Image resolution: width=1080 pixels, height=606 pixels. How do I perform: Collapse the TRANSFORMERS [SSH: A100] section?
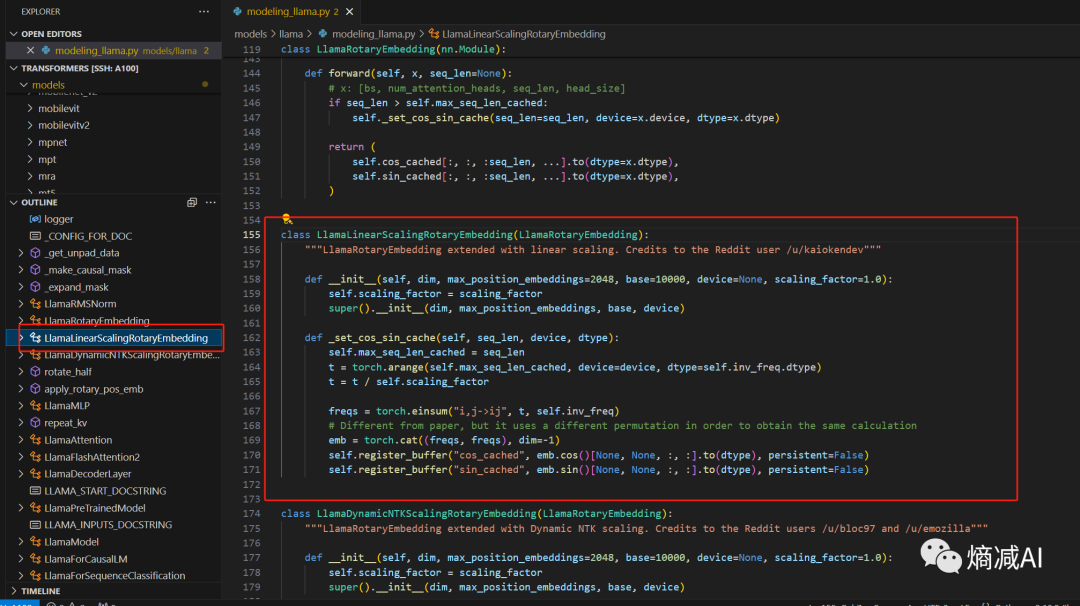14,68
